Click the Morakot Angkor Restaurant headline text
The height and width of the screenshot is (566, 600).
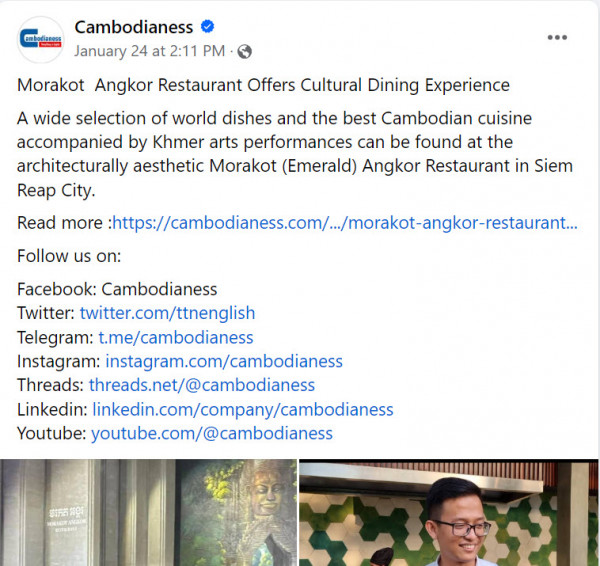(263, 85)
